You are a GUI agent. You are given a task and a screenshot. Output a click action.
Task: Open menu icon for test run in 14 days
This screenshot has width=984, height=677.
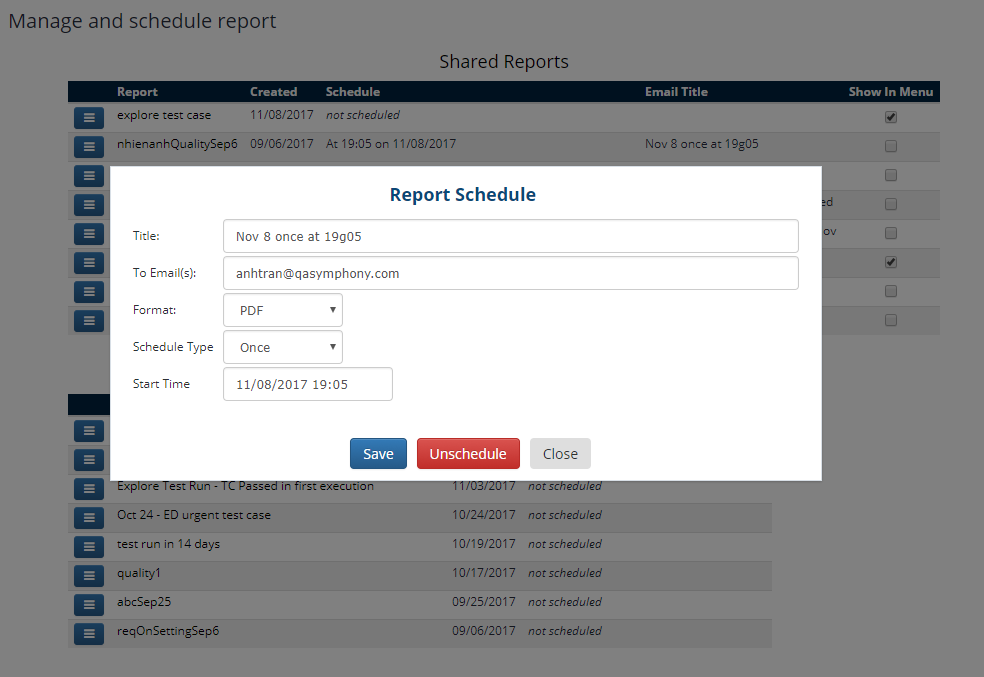coord(89,546)
